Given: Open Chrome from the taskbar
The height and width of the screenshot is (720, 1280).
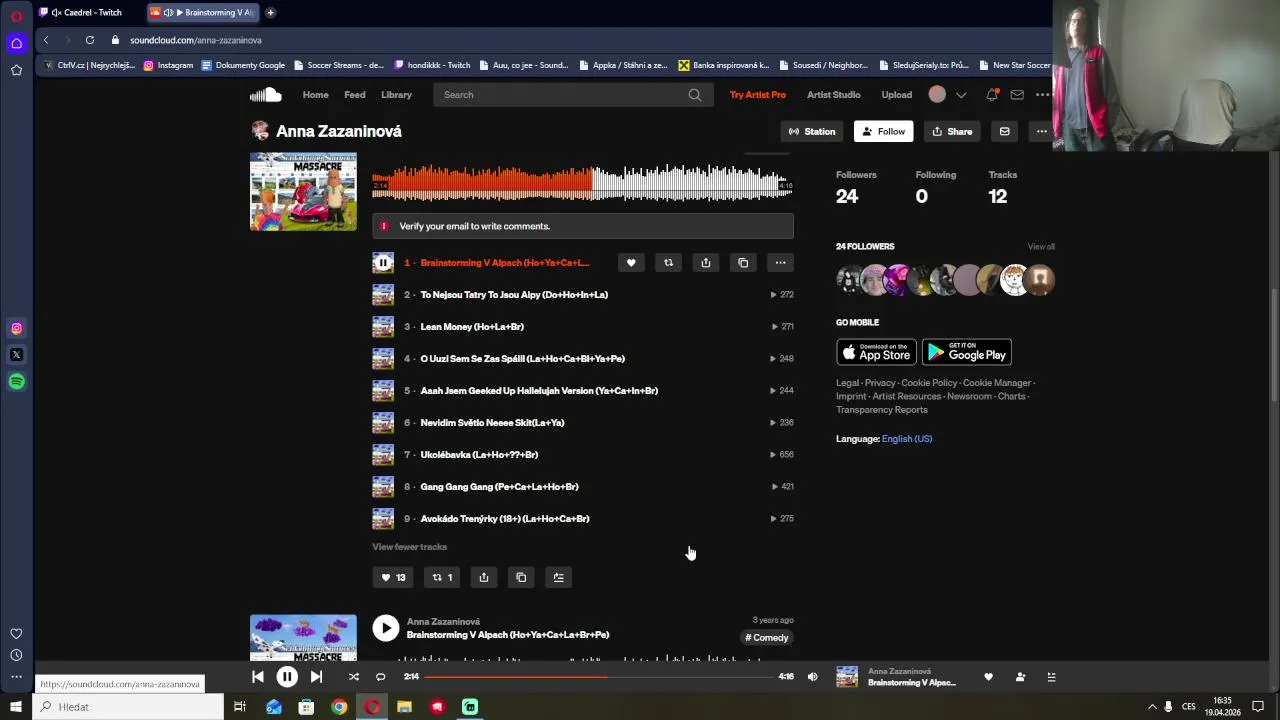Looking at the screenshot, I should [339, 707].
